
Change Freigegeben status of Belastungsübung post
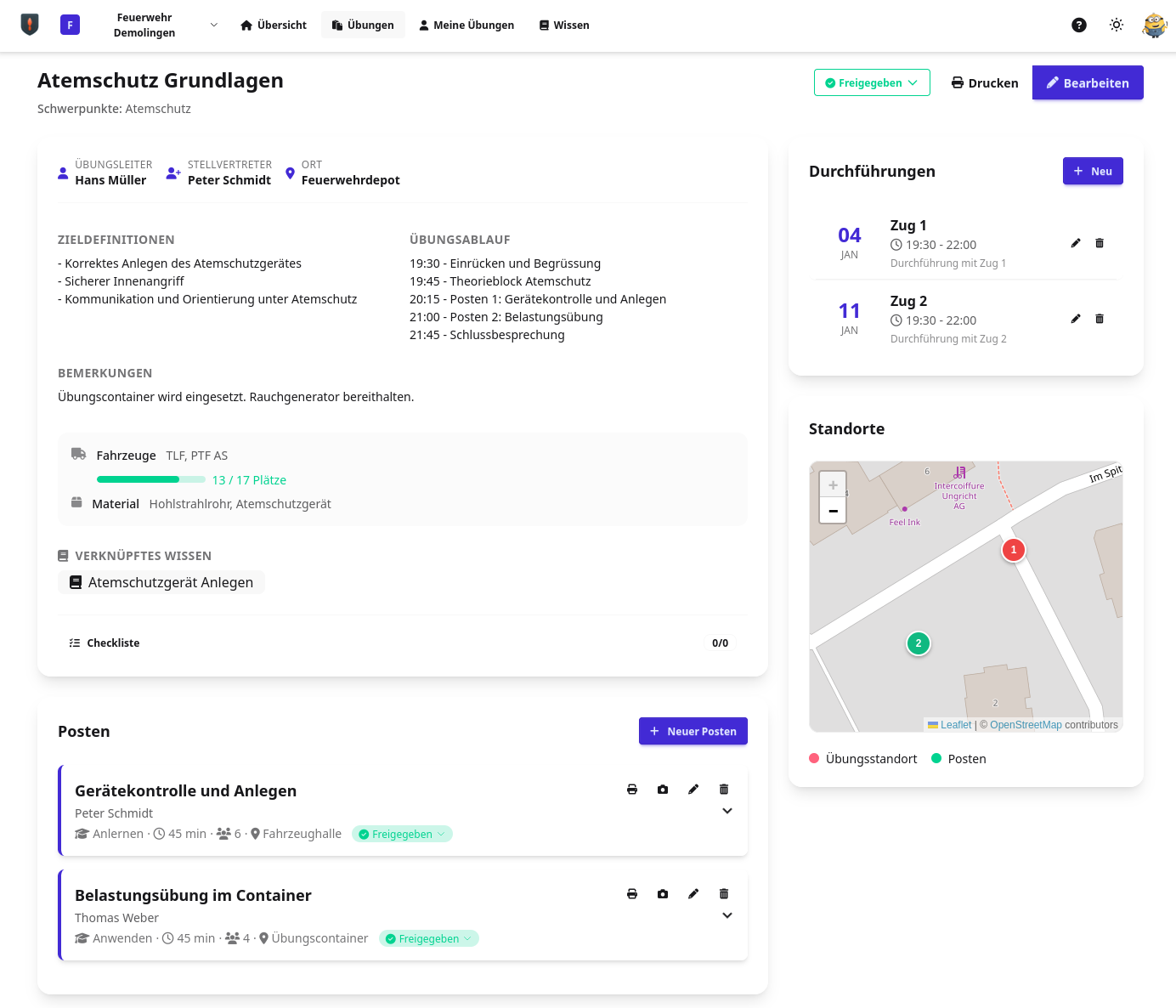(428, 939)
